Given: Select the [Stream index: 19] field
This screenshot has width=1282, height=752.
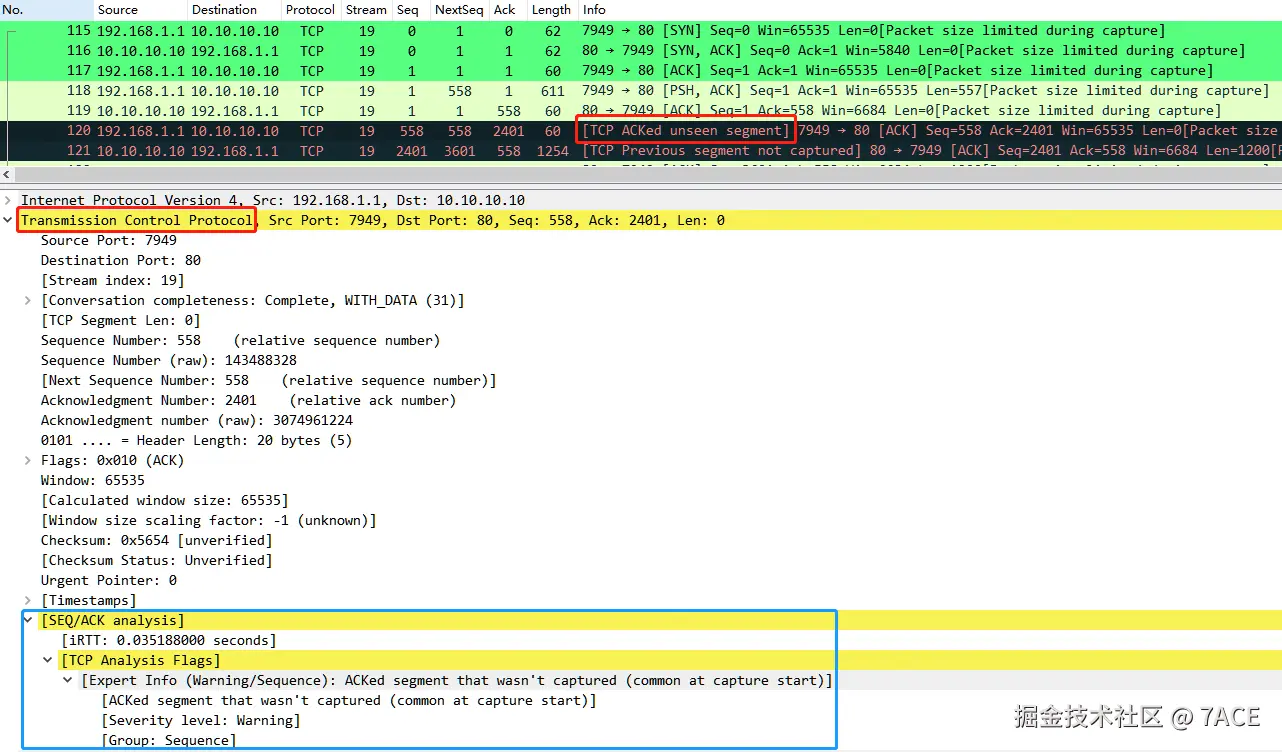Looking at the screenshot, I should (x=112, y=280).
